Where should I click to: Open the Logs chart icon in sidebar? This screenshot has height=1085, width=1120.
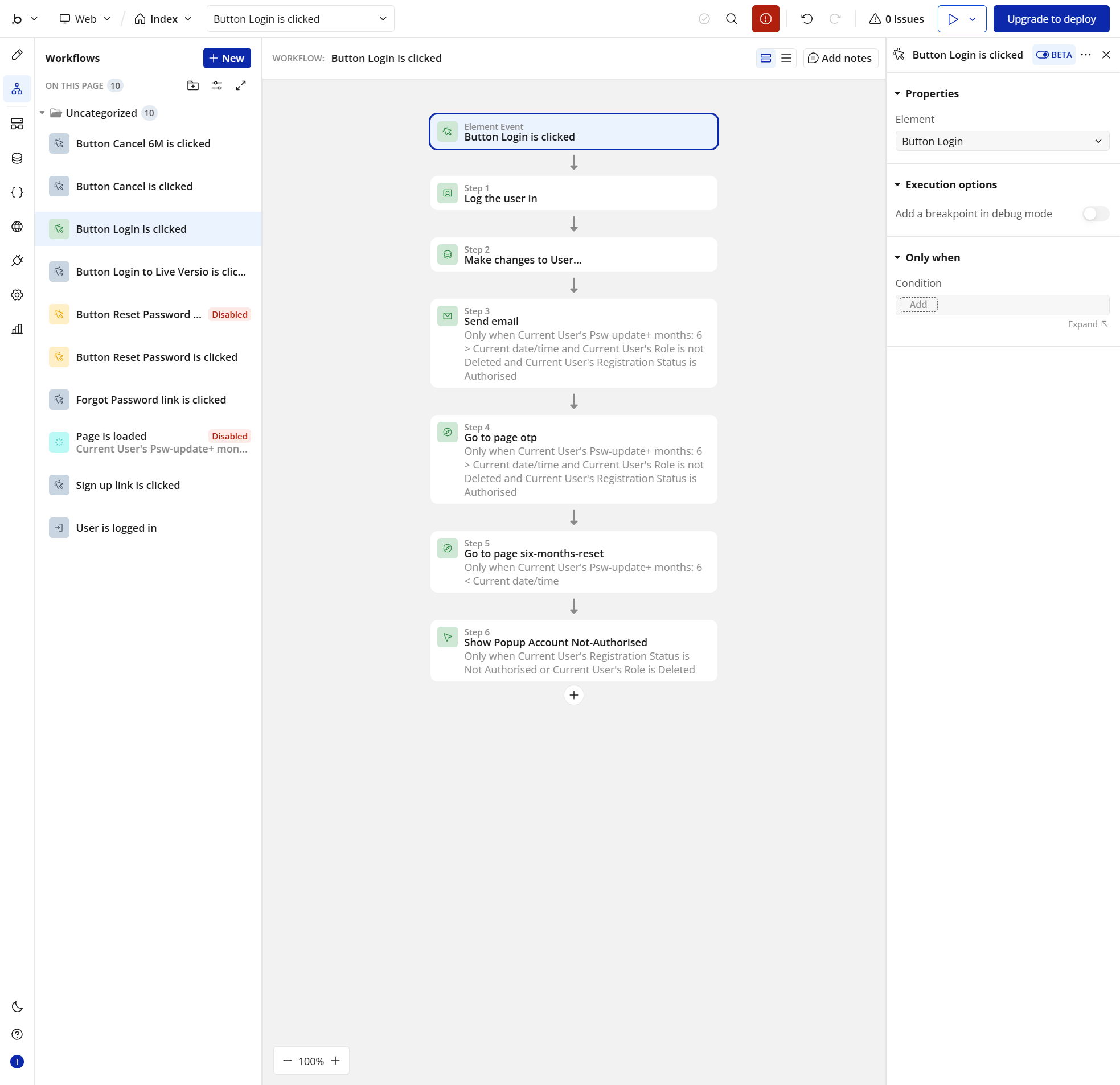(17, 329)
